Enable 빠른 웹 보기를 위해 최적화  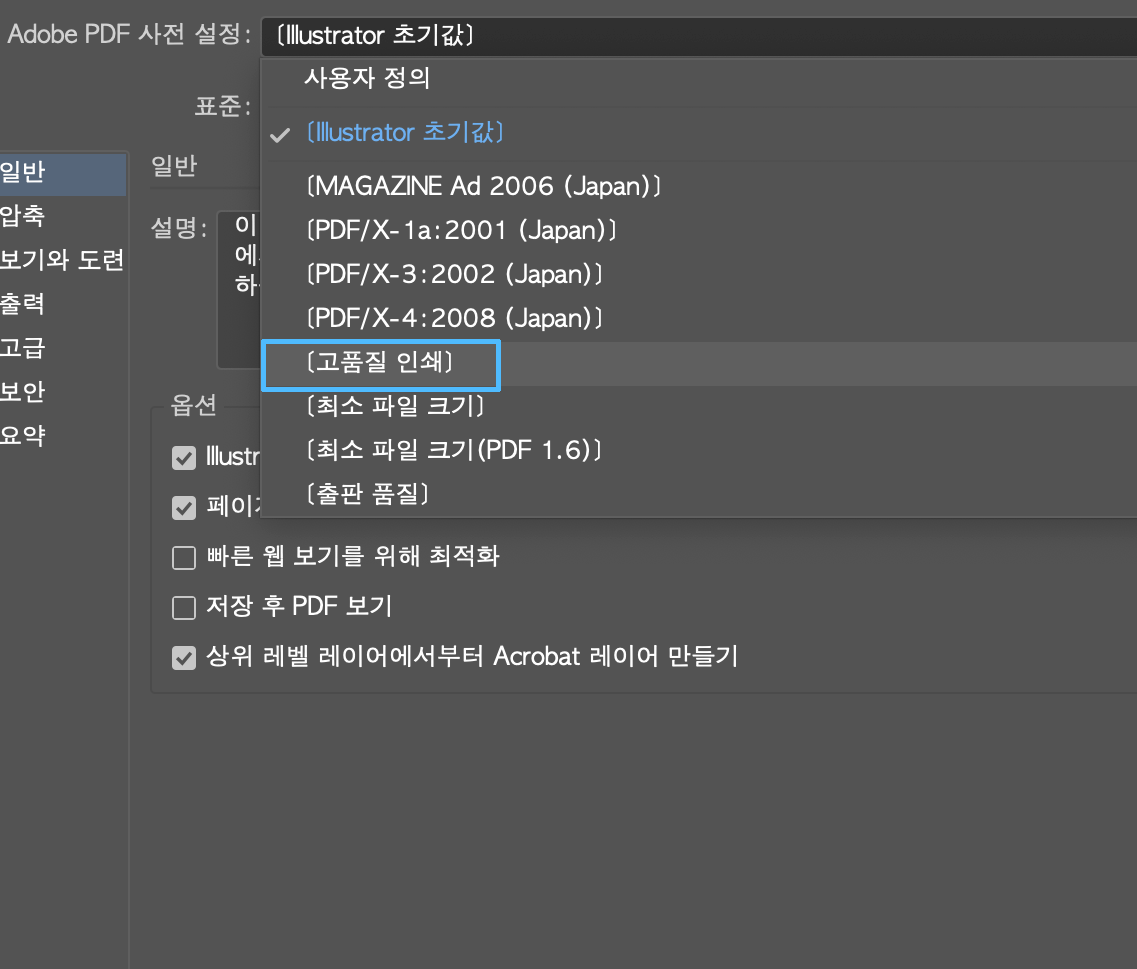click(184, 558)
